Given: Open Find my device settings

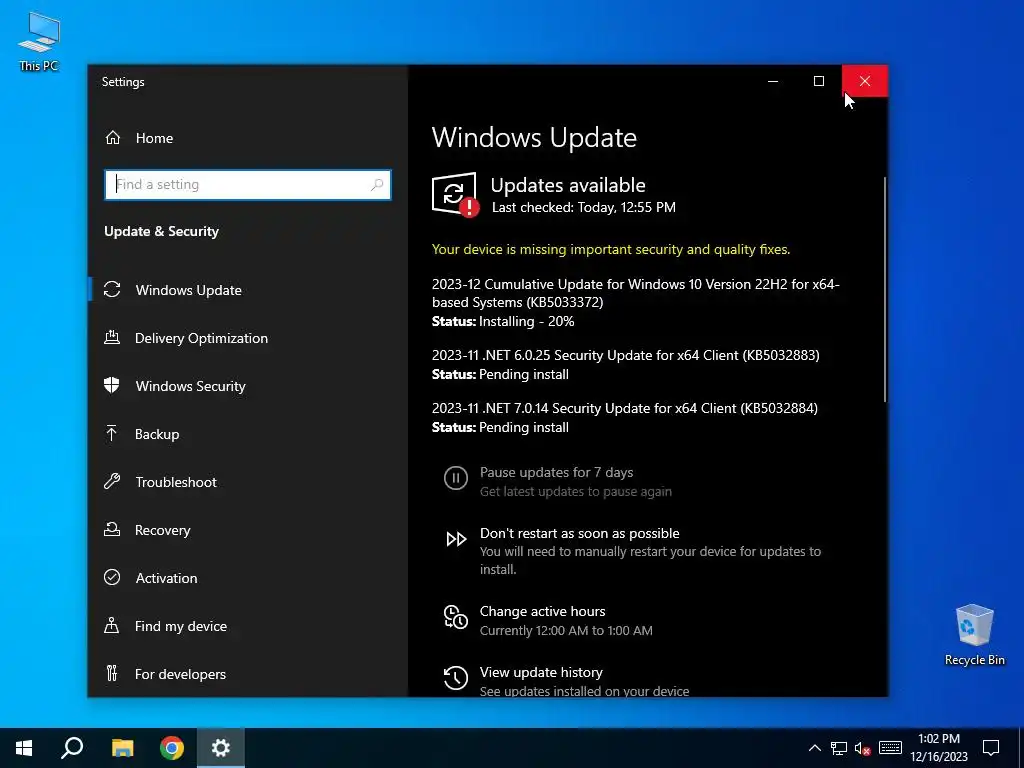Looking at the screenshot, I should pos(248,626).
